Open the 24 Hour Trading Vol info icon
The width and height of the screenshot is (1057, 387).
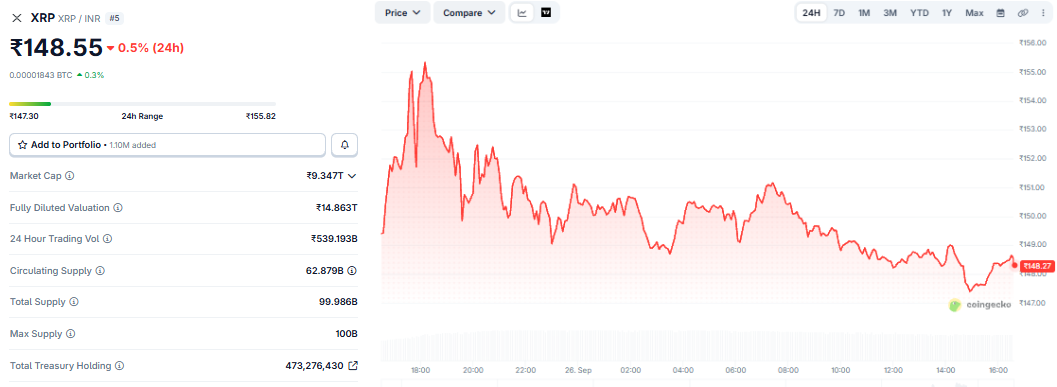[x=107, y=239]
